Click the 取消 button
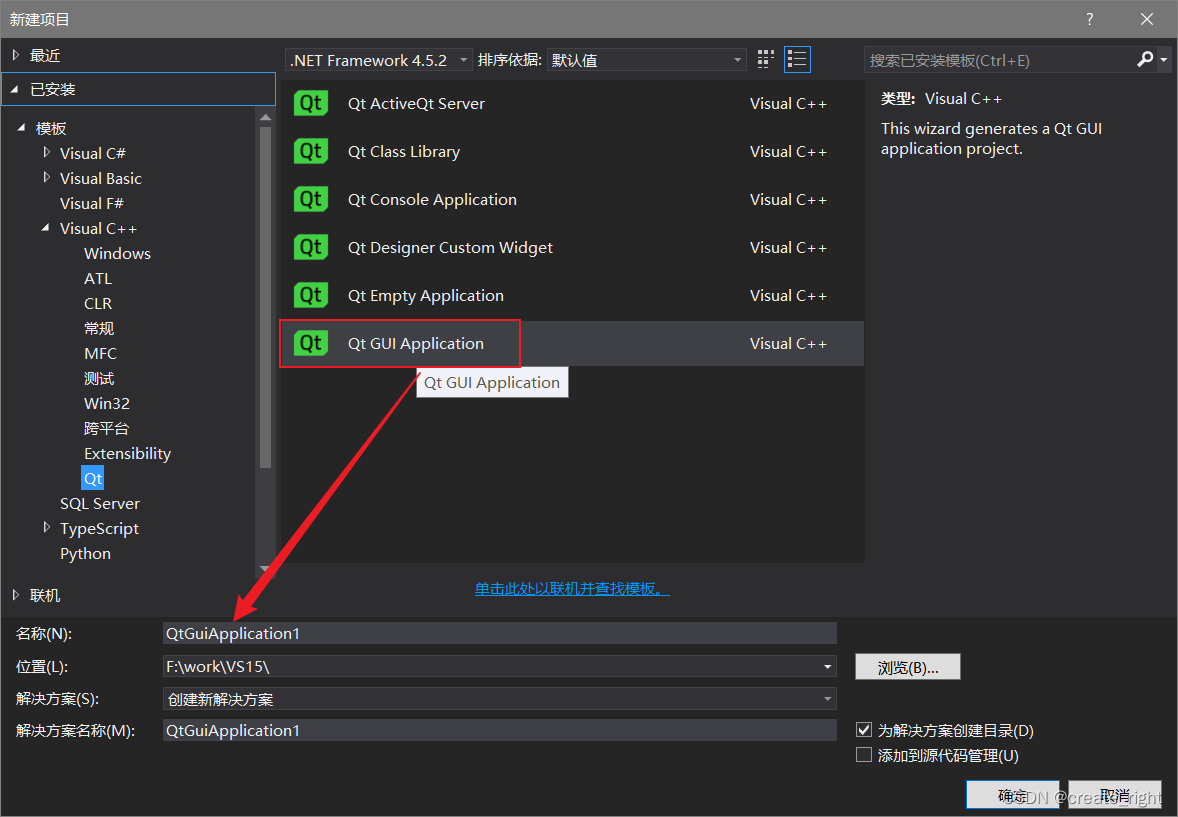This screenshot has width=1178, height=817. (1115, 795)
